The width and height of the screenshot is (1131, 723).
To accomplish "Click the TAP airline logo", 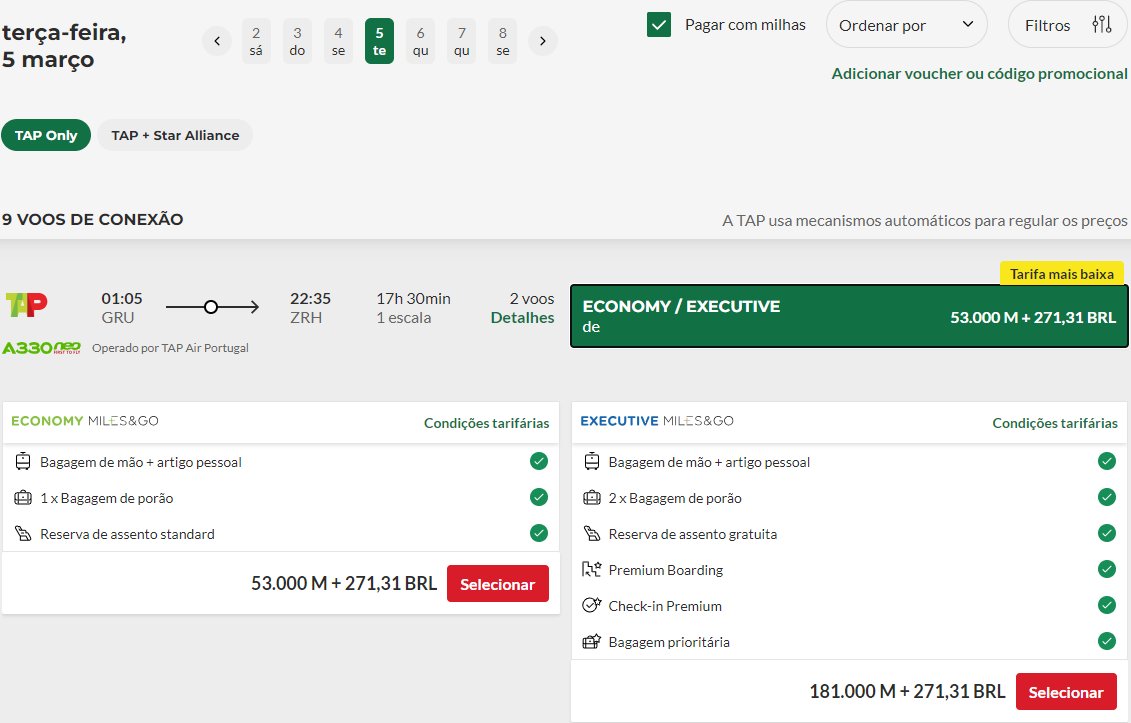I will [x=27, y=304].
